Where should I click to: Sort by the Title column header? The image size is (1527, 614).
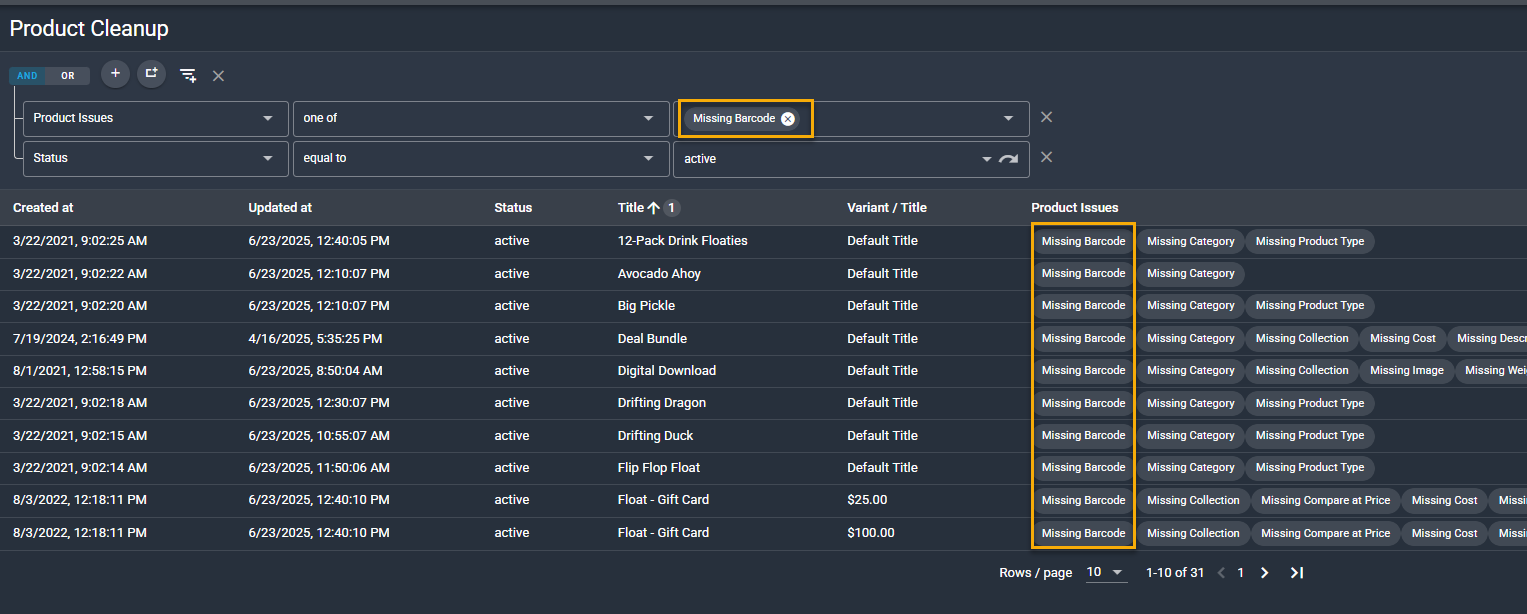click(x=631, y=208)
